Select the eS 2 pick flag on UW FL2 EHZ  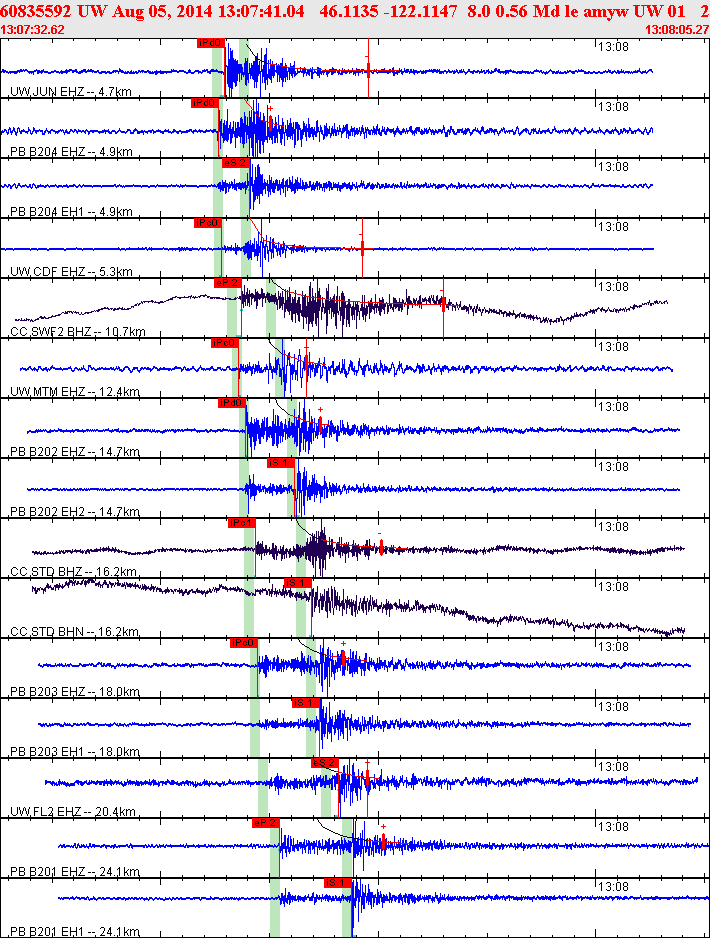325,763
